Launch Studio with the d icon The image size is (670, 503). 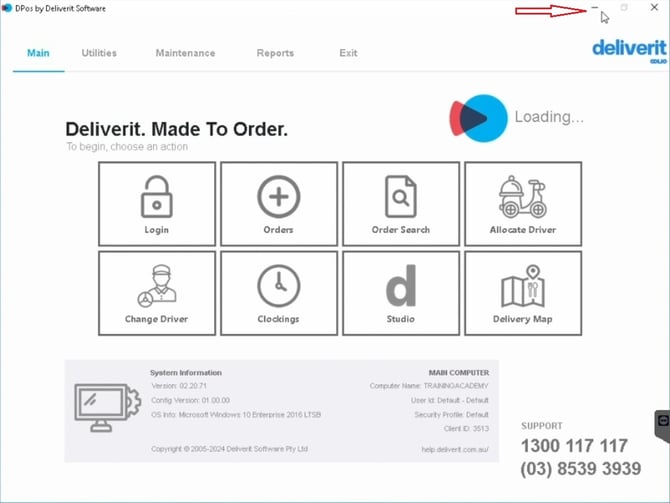pos(401,285)
